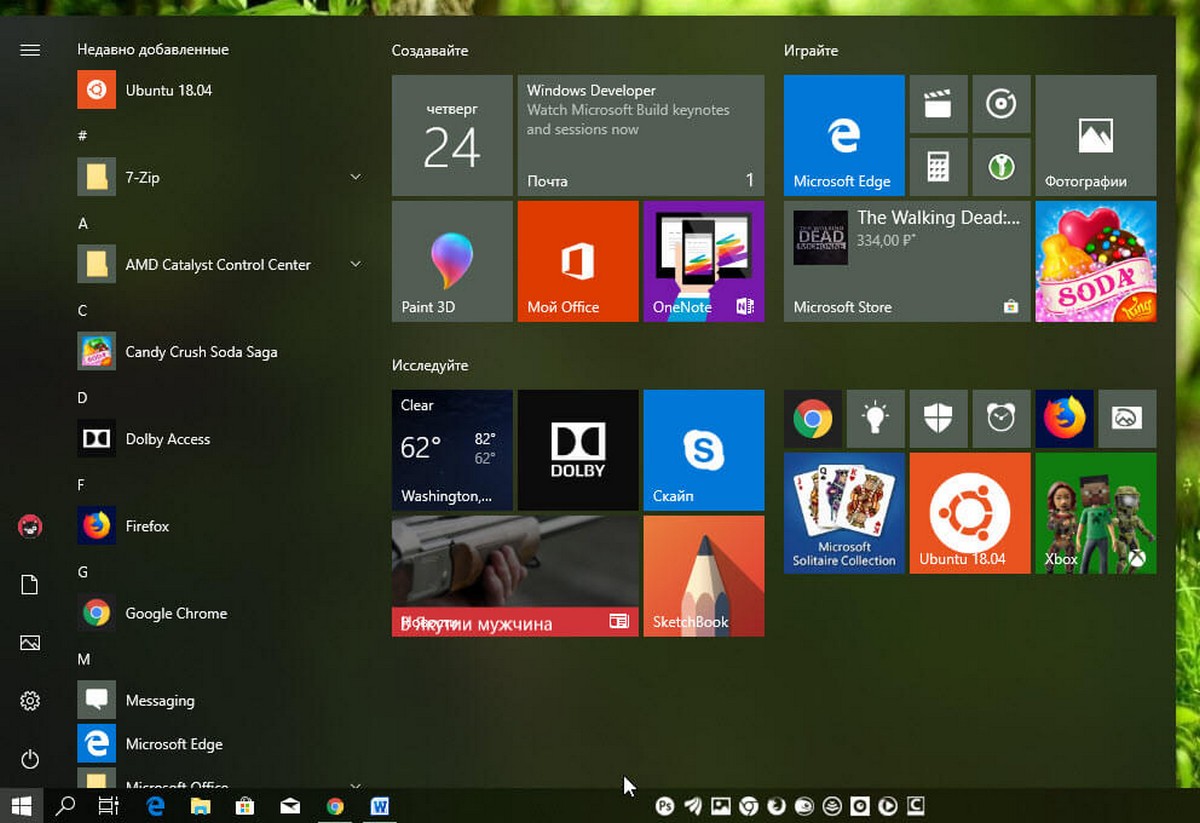1200x823 pixels.
Task: Open the user account avatar
Action: pyautogui.click(x=30, y=526)
